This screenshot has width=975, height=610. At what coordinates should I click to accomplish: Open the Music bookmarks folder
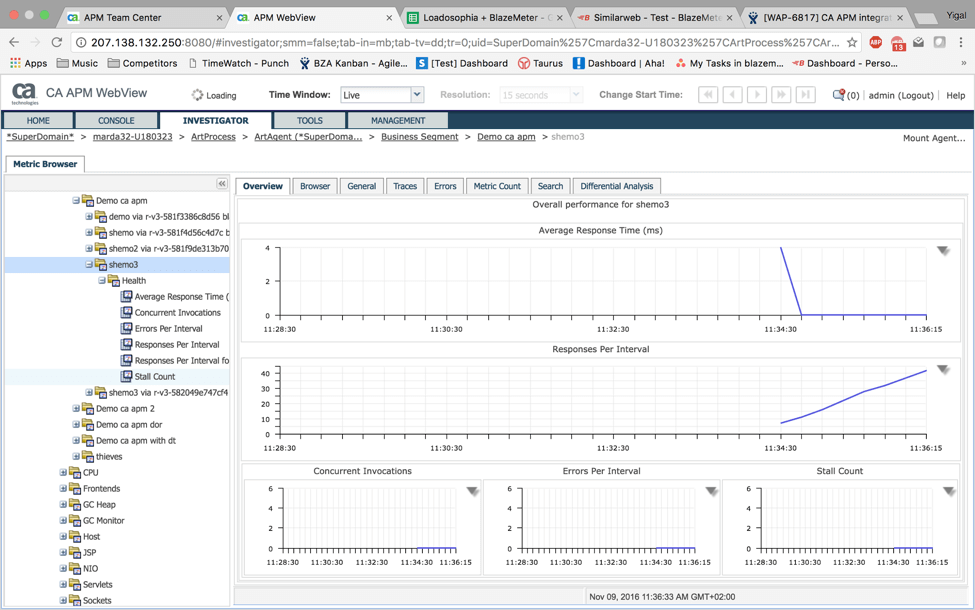[77, 63]
